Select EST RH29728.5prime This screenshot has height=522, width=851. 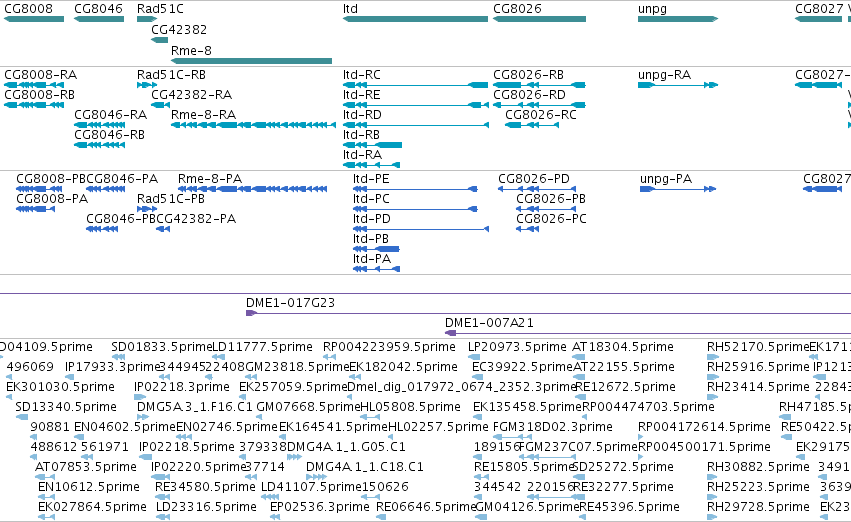click(x=758, y=507)
